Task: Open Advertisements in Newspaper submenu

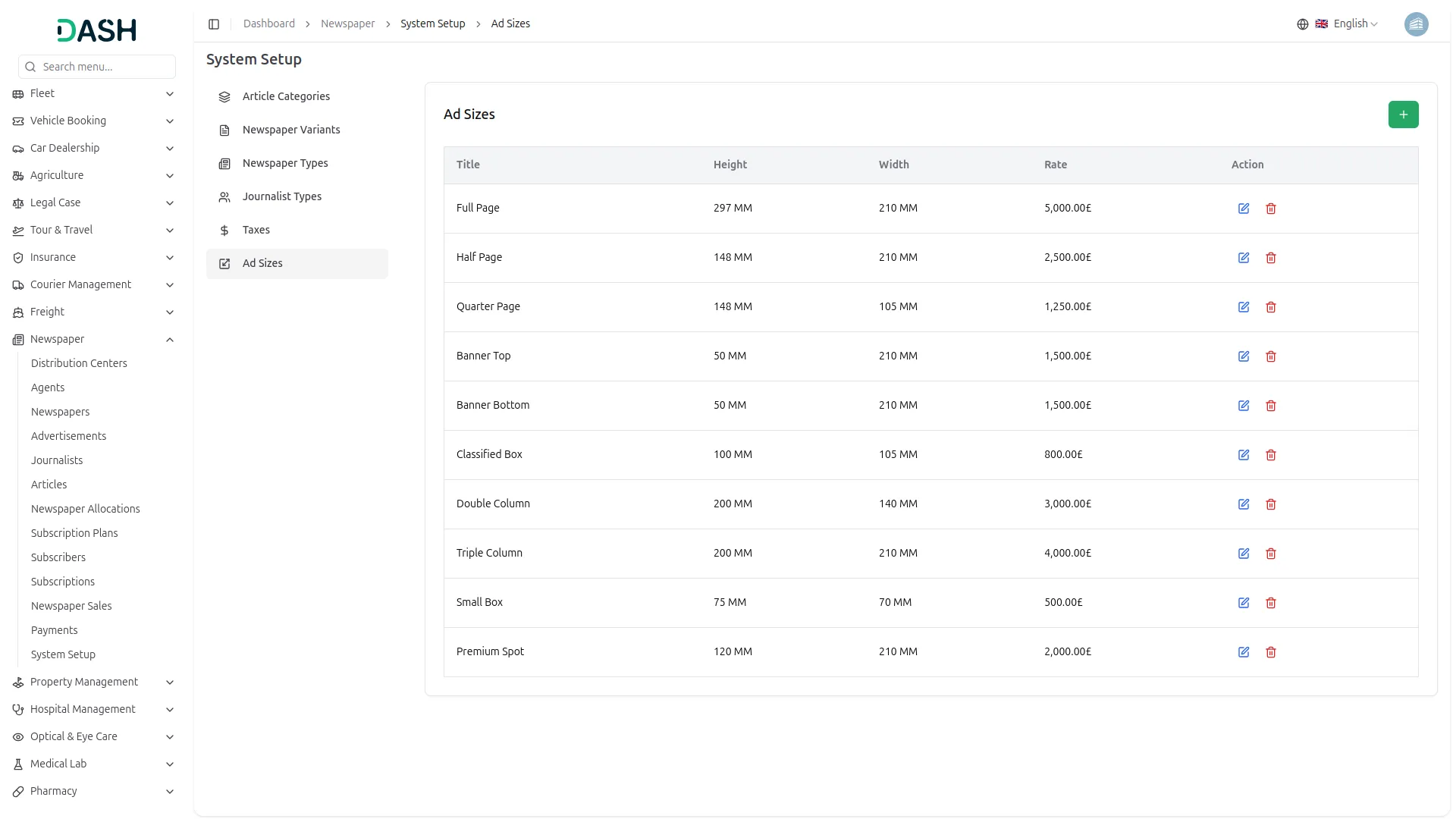Action: 68,436
